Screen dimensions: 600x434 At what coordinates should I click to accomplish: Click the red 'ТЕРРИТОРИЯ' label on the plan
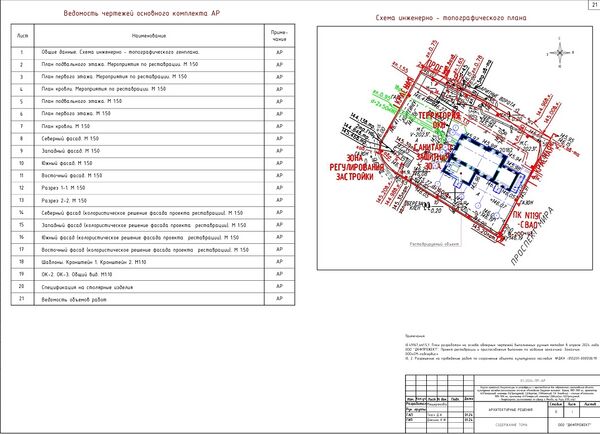click(x=439, y=116)
